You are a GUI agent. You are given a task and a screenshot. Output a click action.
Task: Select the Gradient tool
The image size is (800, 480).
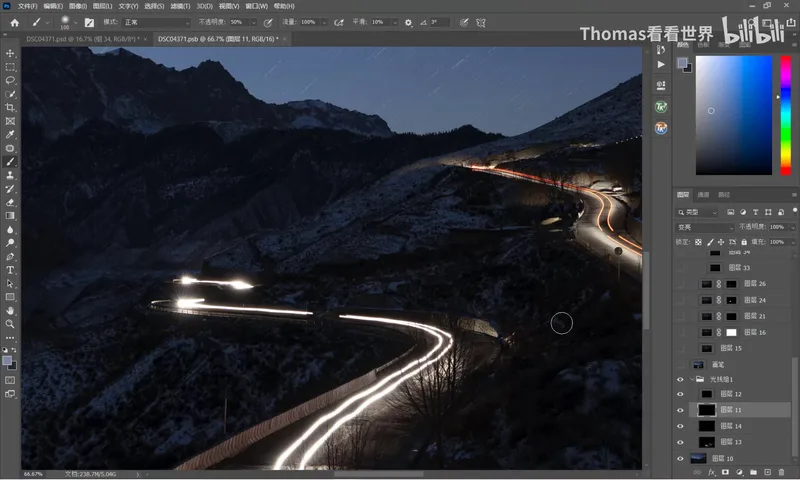[10, 216]
